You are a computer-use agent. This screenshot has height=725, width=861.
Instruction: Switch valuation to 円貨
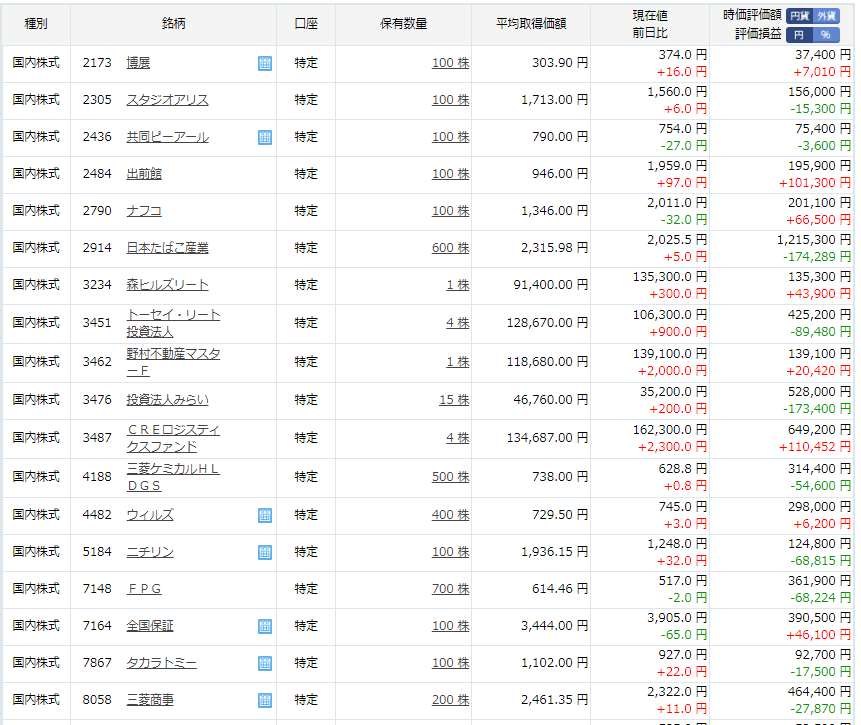(799, 16)
